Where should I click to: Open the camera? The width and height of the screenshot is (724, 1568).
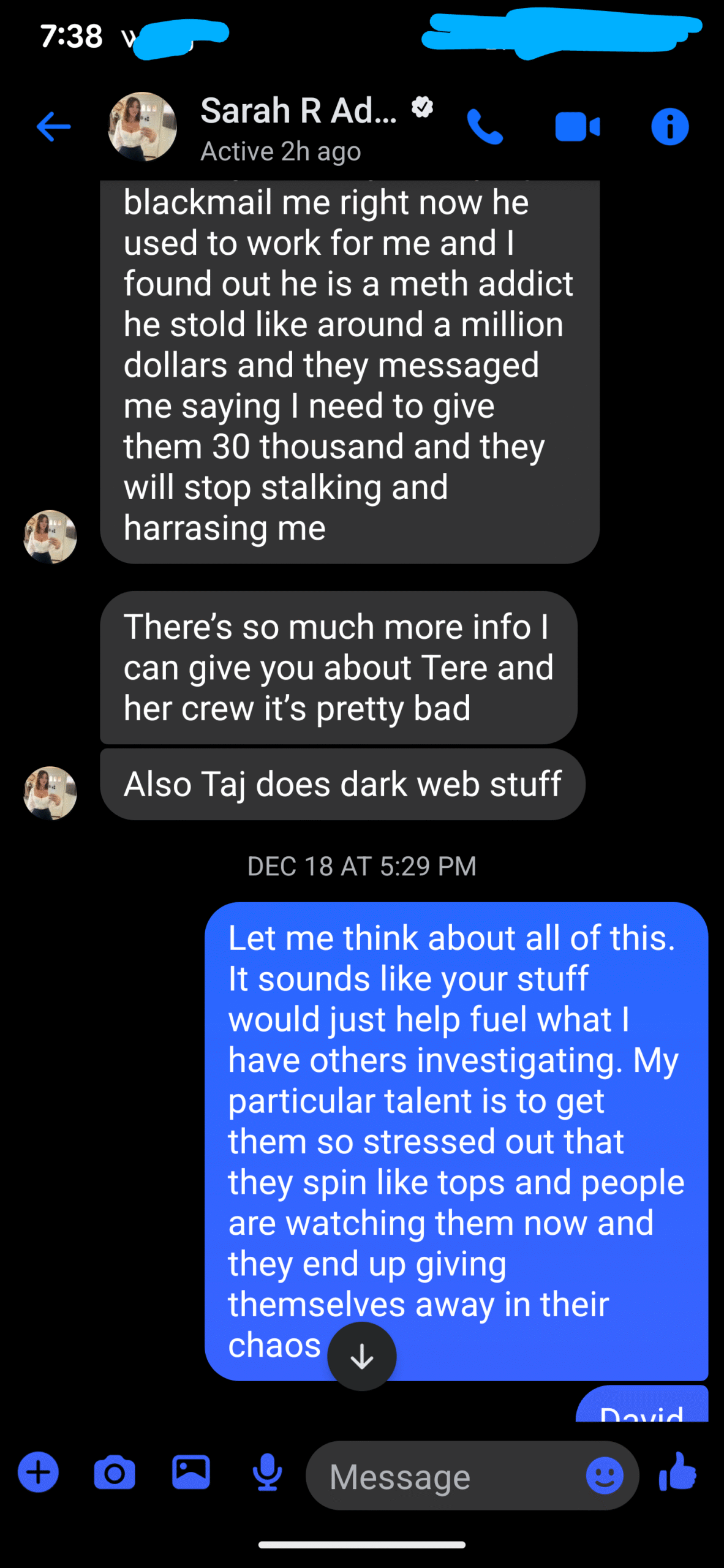pos(115,1472)
